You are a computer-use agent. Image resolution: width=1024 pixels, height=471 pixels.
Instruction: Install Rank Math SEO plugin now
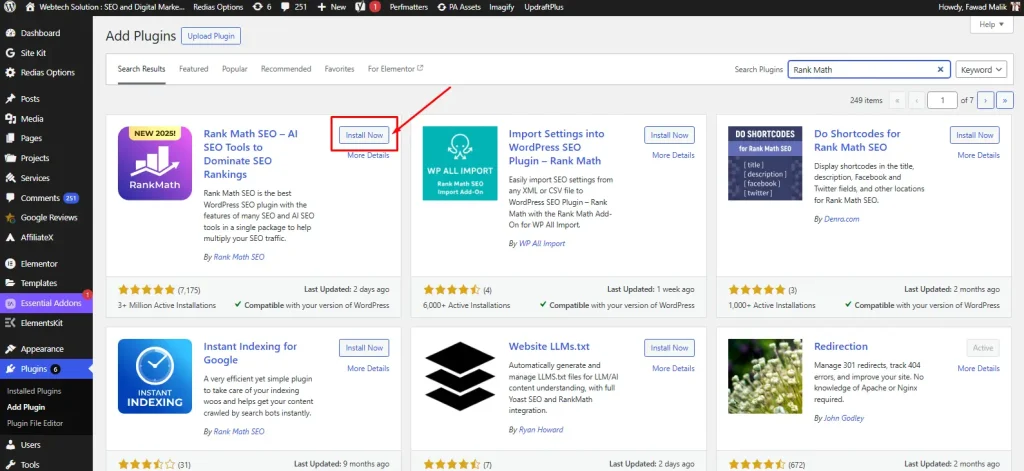click(364, 135)
